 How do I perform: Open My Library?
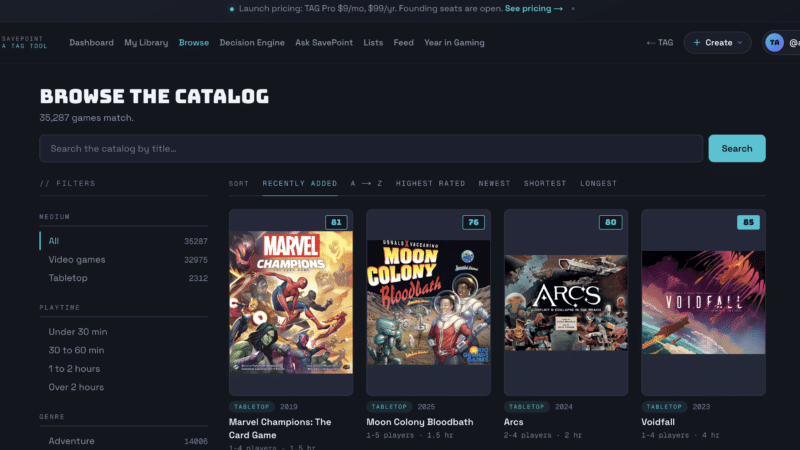(x=146, y=42)
